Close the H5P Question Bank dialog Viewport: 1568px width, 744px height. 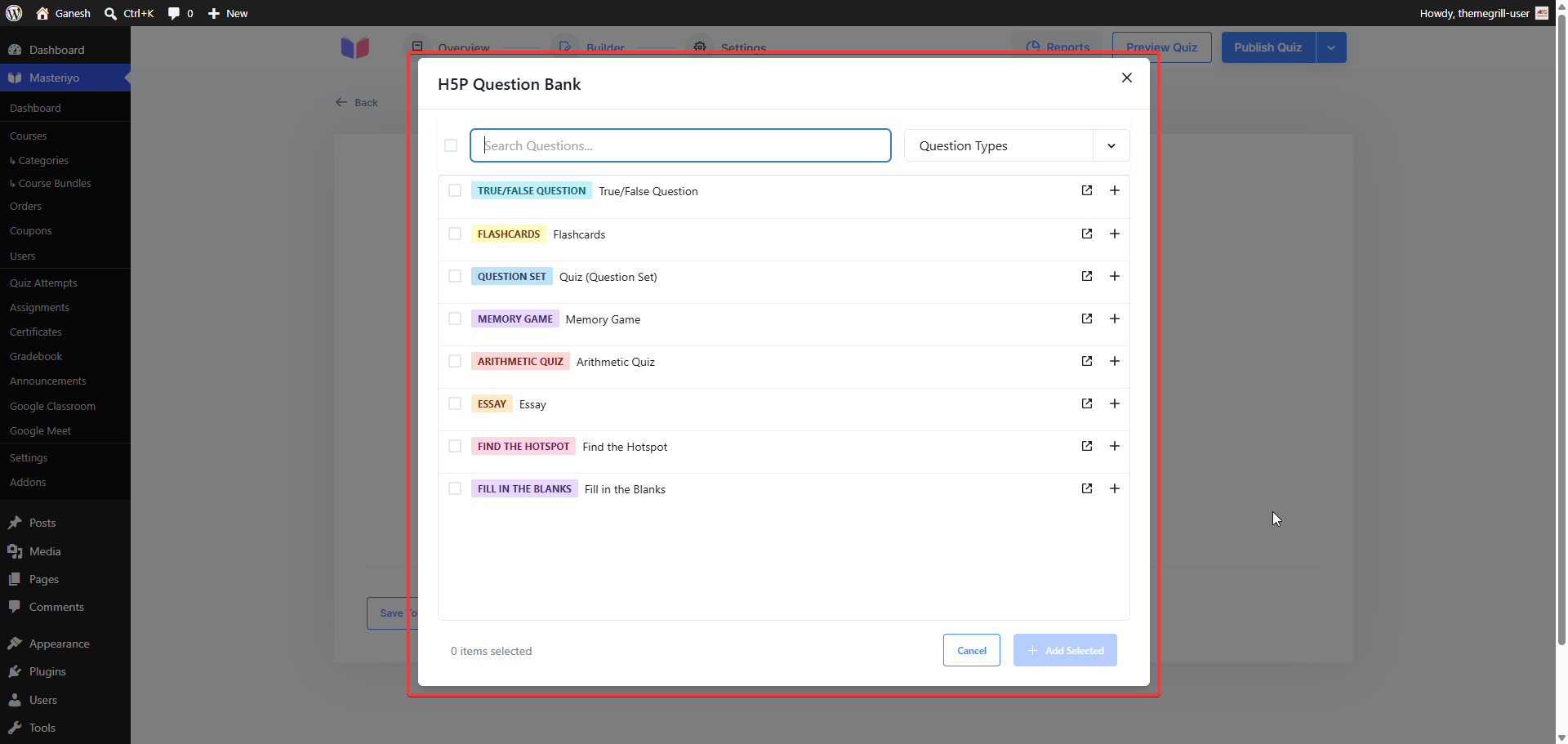point(1127,78)
